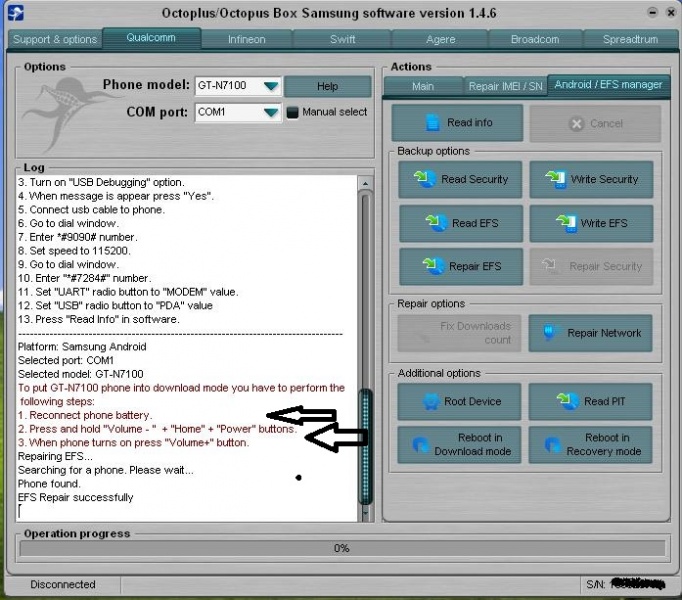Switch to the Qualcomm tab
The height and width of the screenshot is (600, 682).
tap(151, 38)
